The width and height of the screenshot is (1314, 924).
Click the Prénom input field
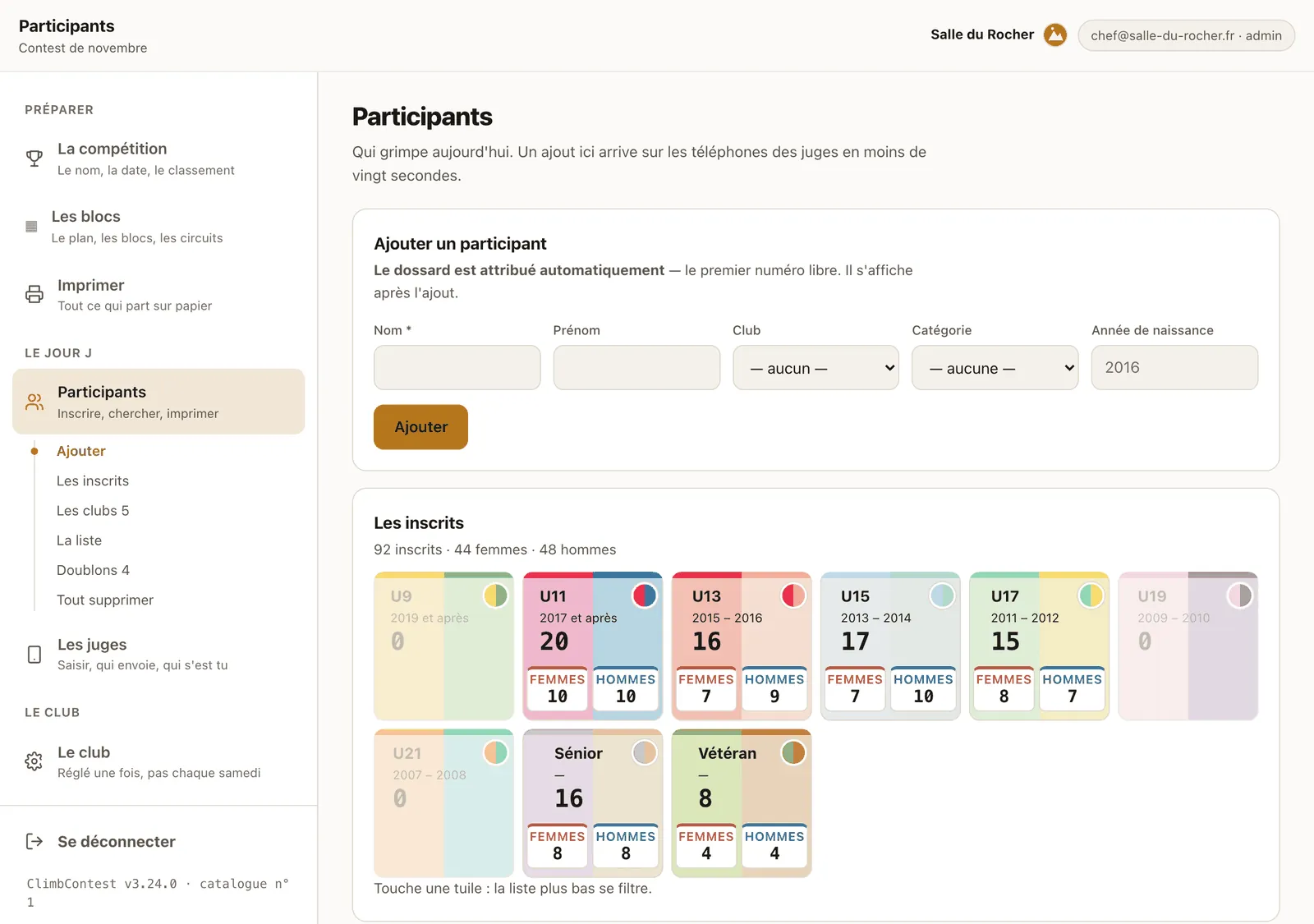pos(636,367)
